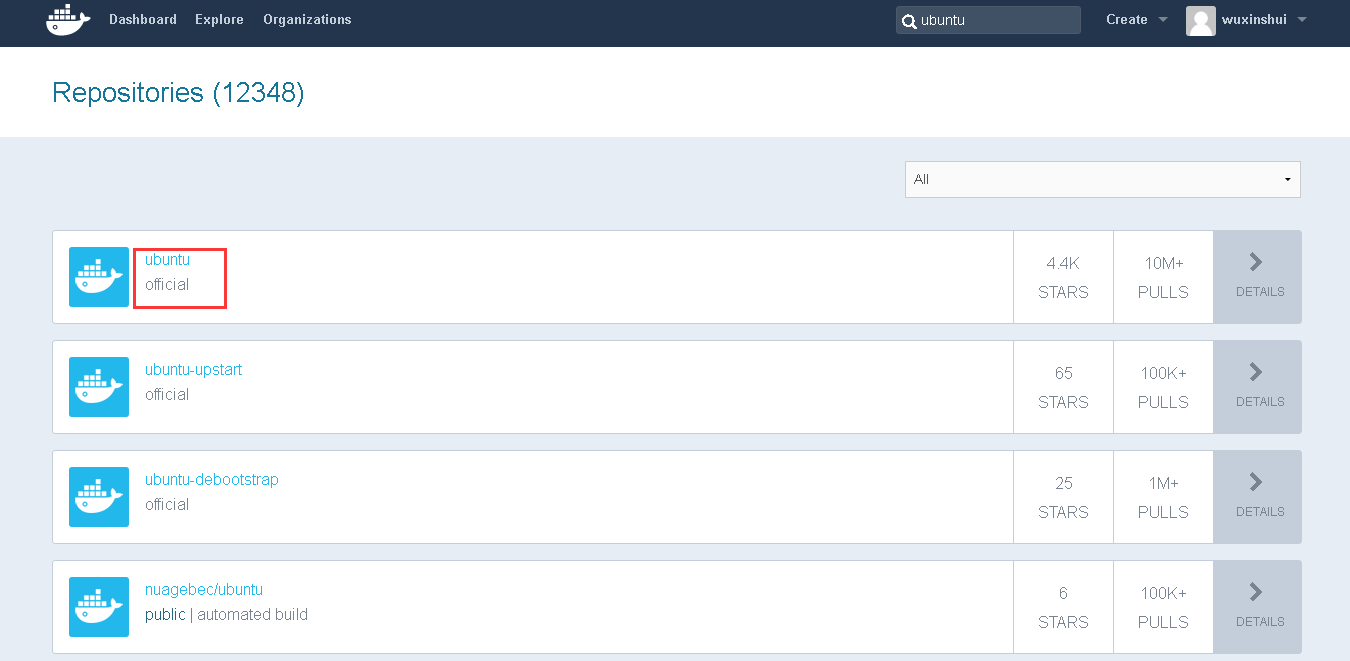This screenshot has height=661, width=1350.
Task: Open Organizations in the navbar
Action: pos(307,19)
